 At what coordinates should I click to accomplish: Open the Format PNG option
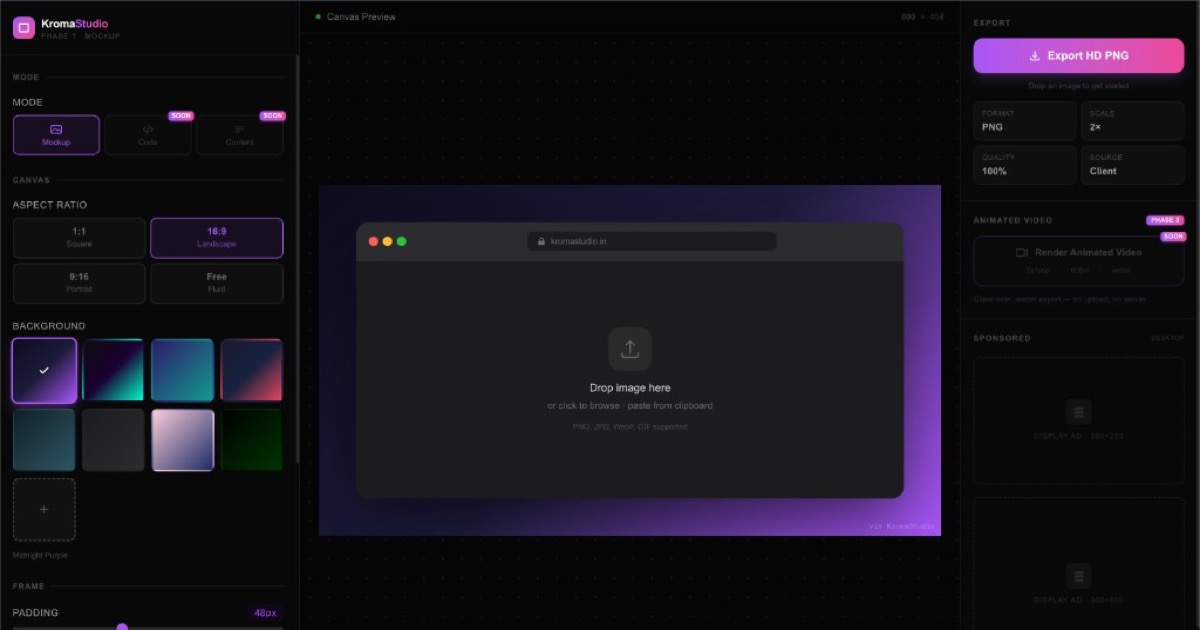click(1025, 120)
